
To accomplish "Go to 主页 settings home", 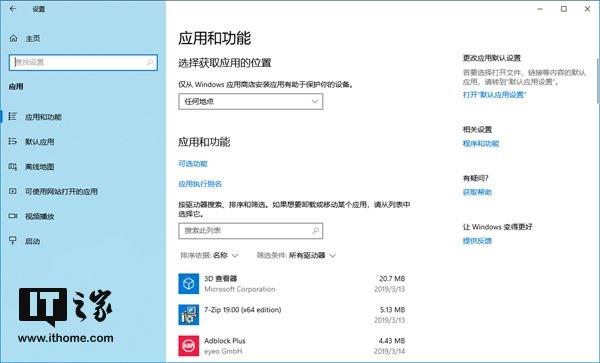I will (x=33, y=39).
